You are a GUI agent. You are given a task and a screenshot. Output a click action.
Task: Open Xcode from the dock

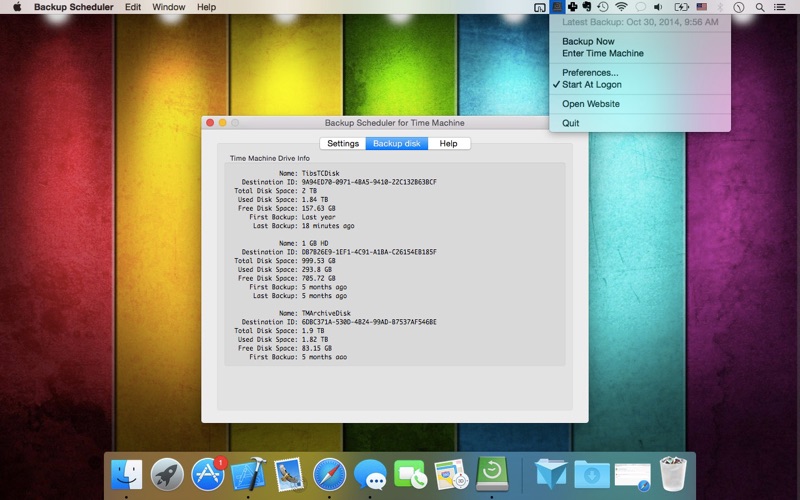(x=248, y=474)
